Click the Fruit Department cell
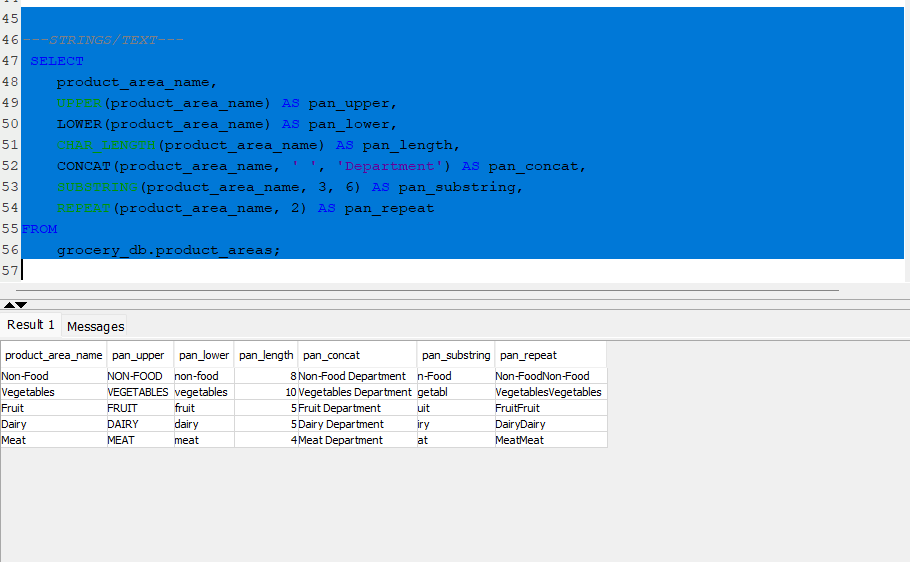910x562 pixels. tap(357, 408)
